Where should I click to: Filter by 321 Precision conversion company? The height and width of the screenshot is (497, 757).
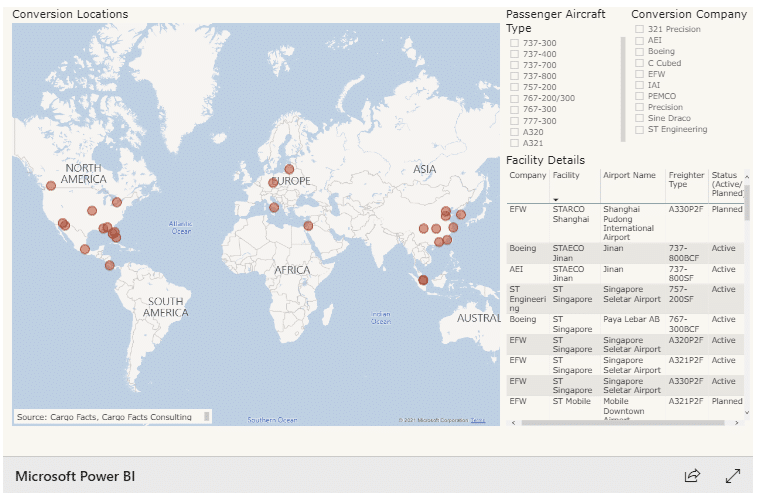[x=639, y=29]
